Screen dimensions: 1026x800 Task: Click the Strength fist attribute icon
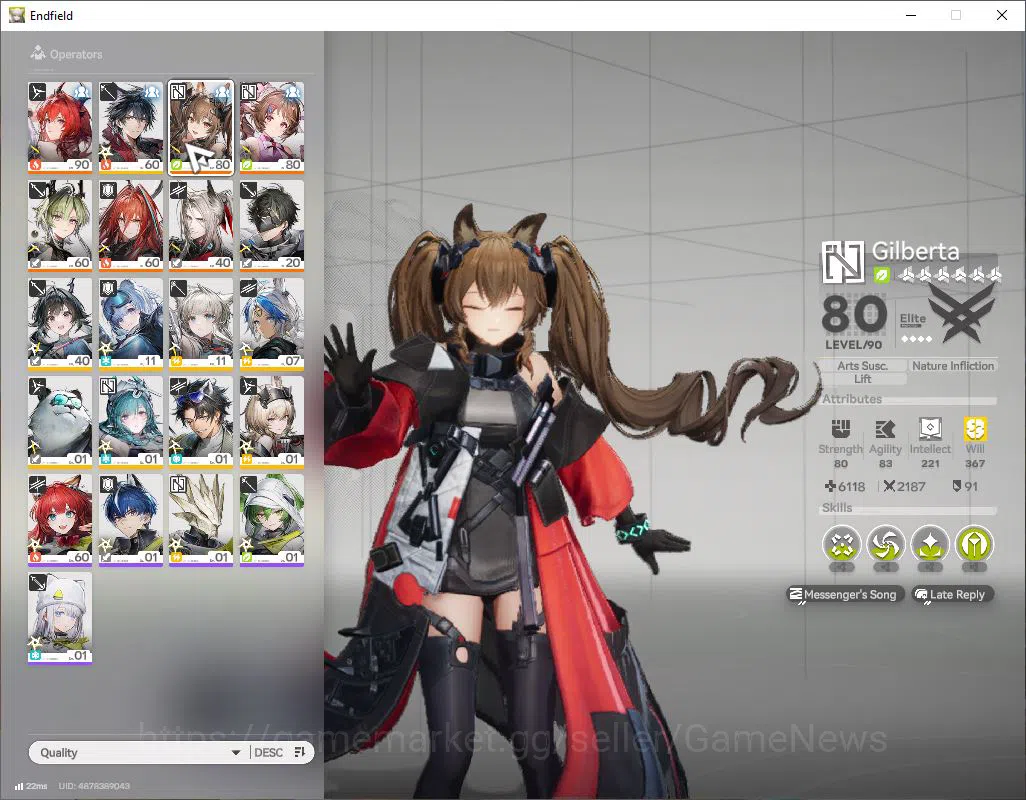pyautogui.click(x=841, y=429)
